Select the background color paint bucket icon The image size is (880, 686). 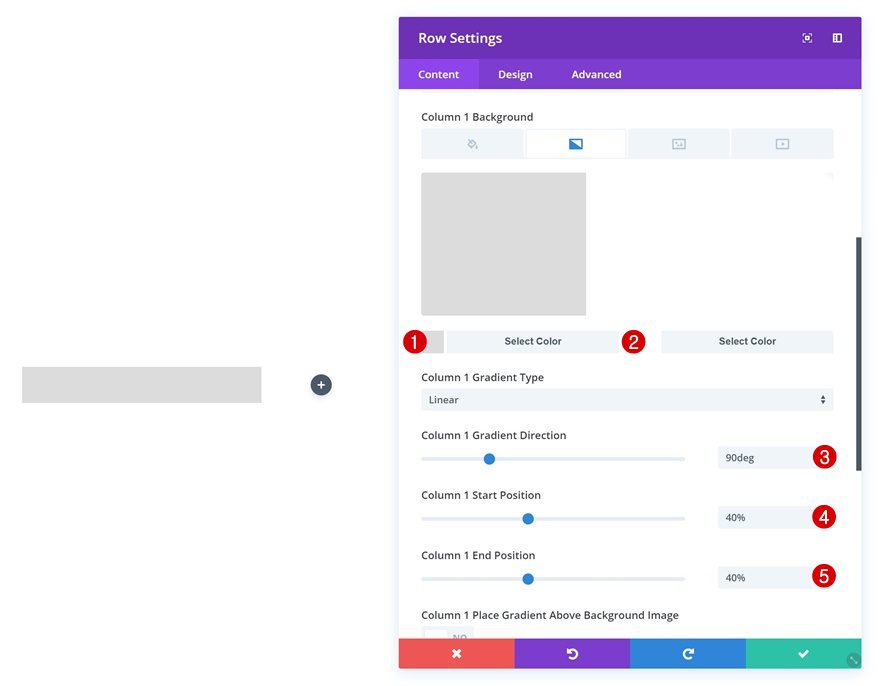(x=471, y=143)
